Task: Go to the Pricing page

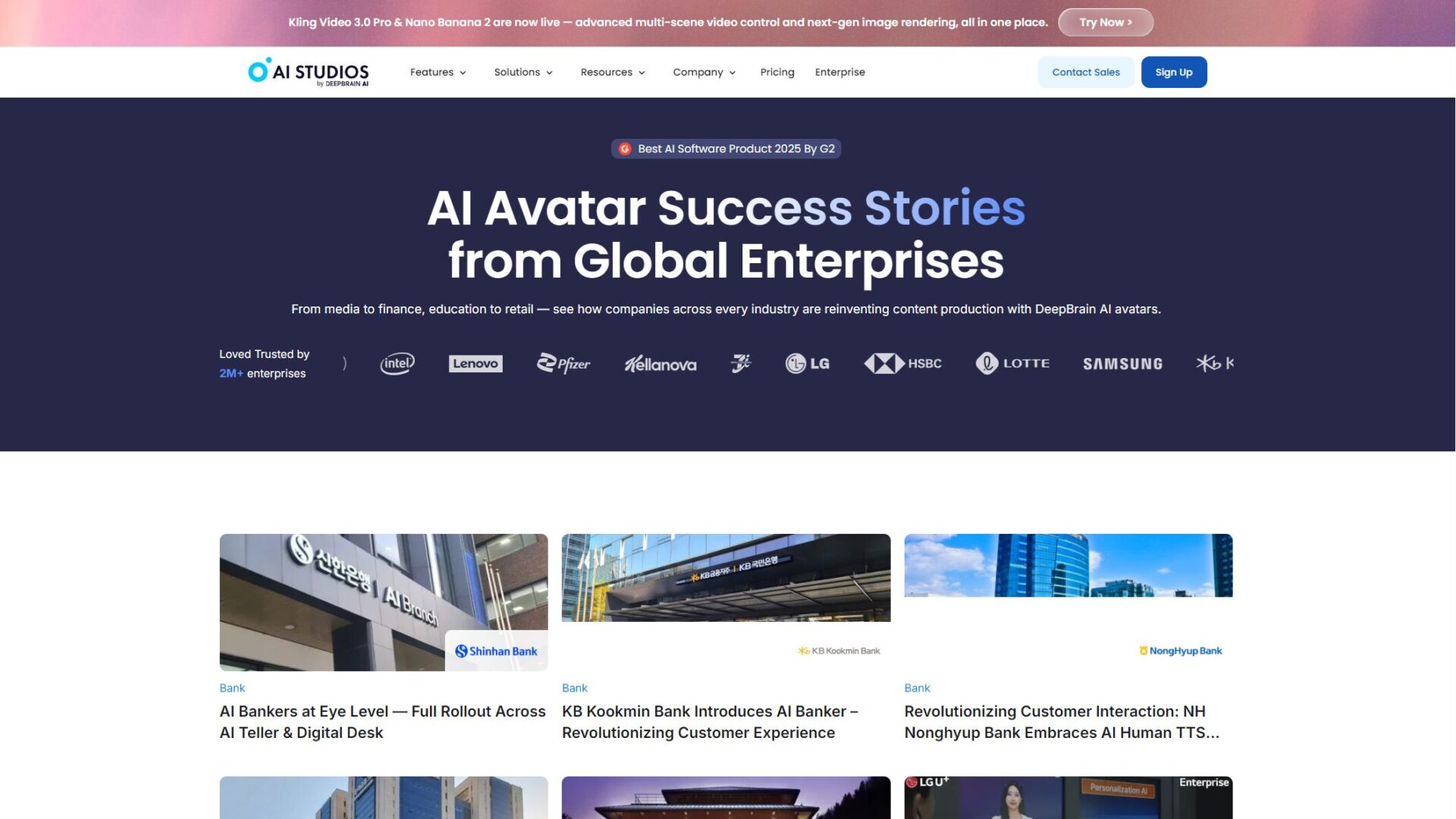Action: pyautogui.click(x=777, y=72)
